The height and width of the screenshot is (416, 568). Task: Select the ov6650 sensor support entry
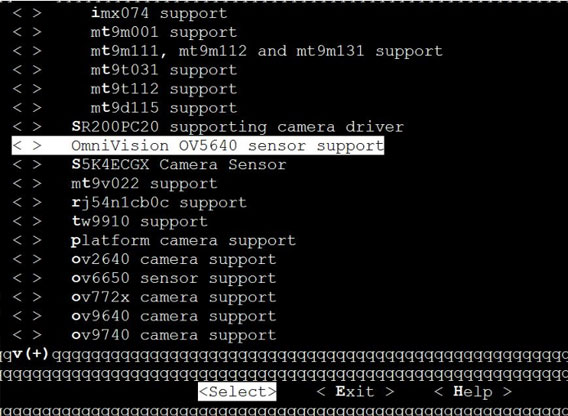[174, 278]
